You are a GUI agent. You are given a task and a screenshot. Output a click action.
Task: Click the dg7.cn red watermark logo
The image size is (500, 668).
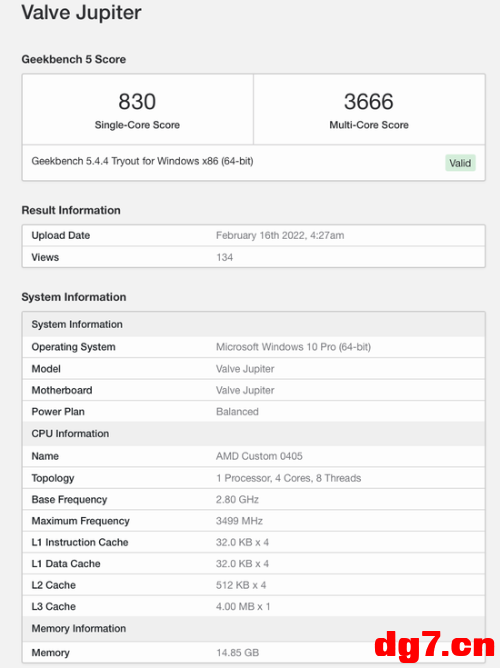(434, 647)
